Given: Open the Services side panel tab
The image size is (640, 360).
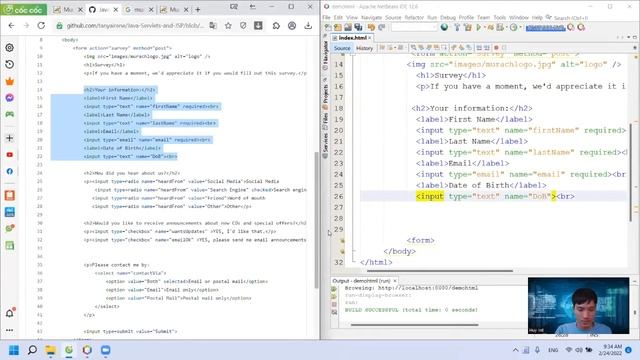Looking at the screenshot, I should 325,145.
